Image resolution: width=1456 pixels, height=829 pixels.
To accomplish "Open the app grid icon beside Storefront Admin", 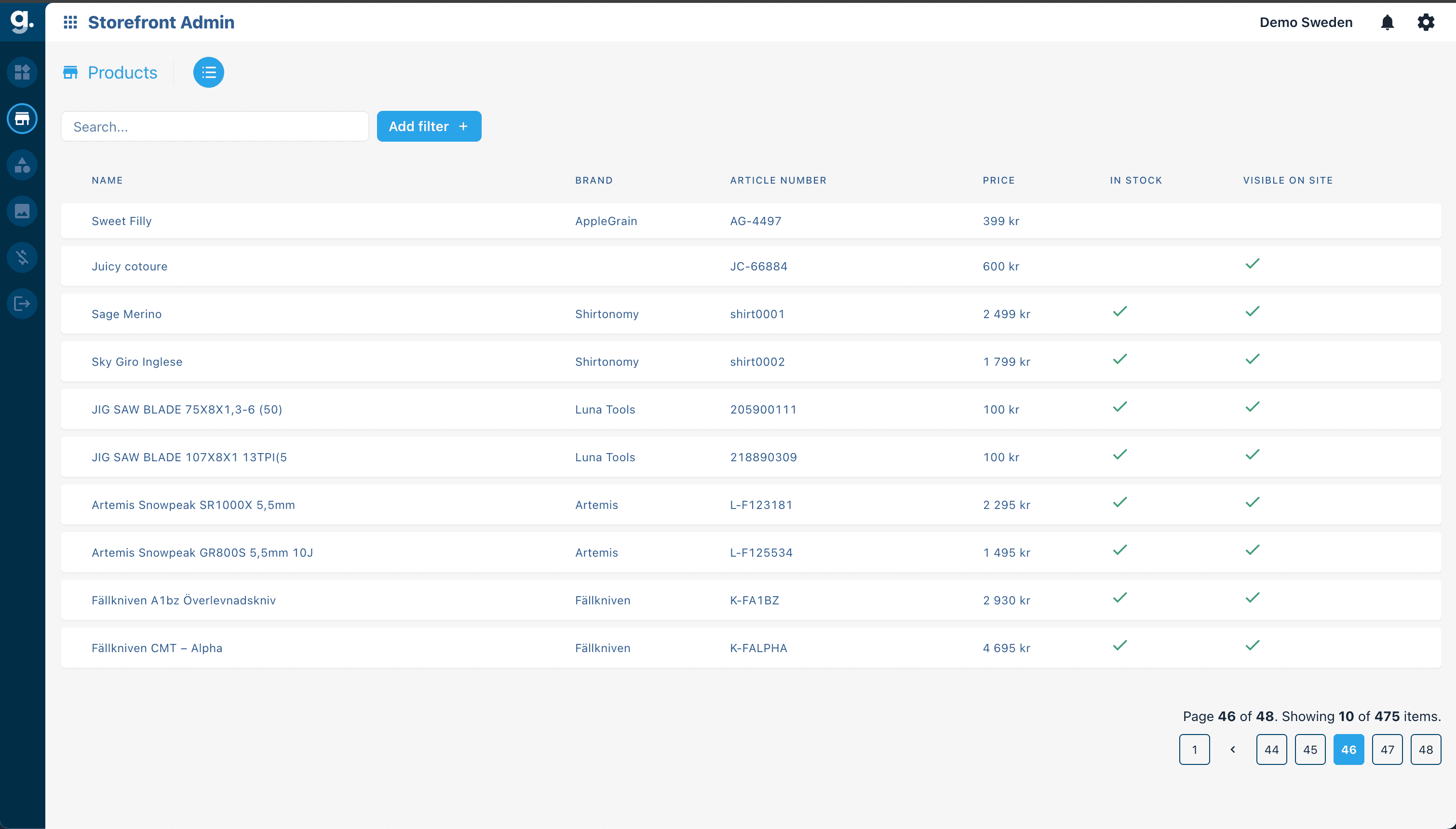I will coord(70,22).
